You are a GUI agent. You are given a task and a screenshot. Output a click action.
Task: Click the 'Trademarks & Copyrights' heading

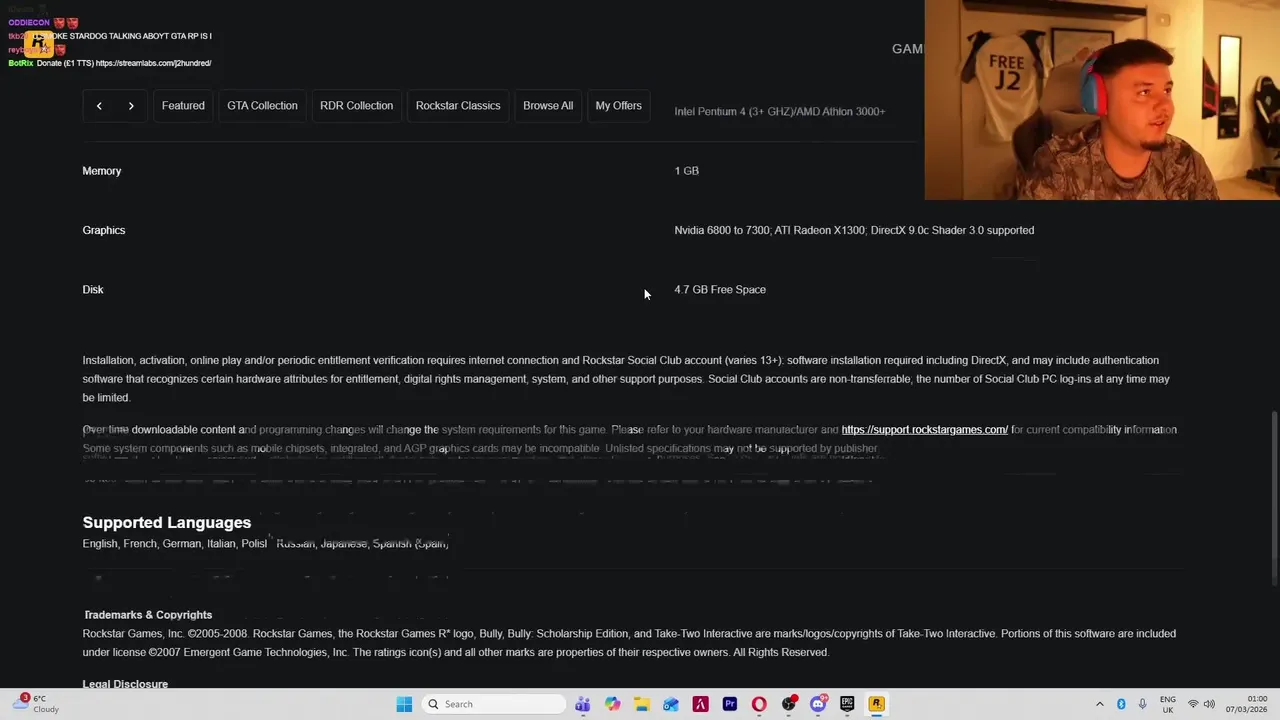148,615
